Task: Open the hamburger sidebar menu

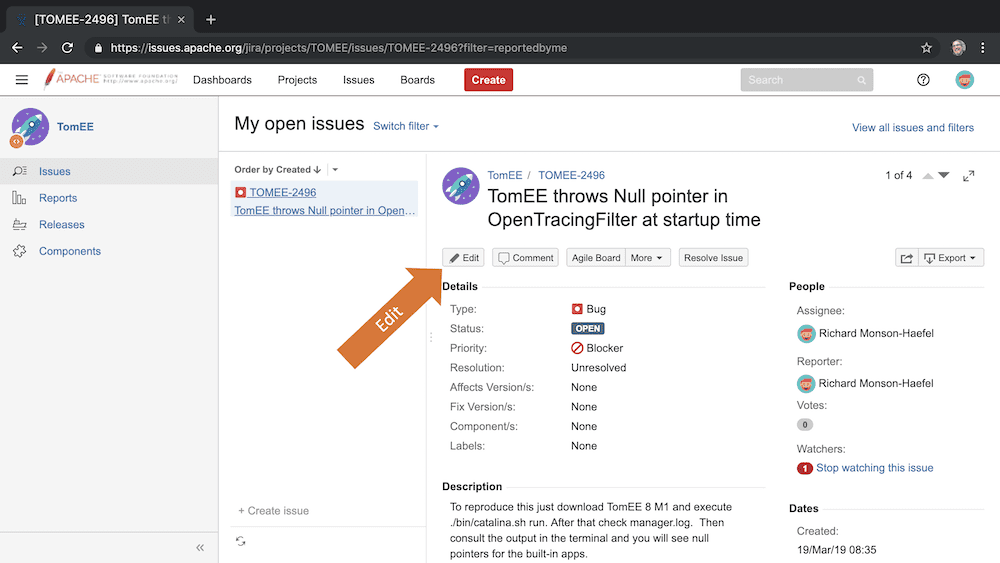Action: pos(22,80)
